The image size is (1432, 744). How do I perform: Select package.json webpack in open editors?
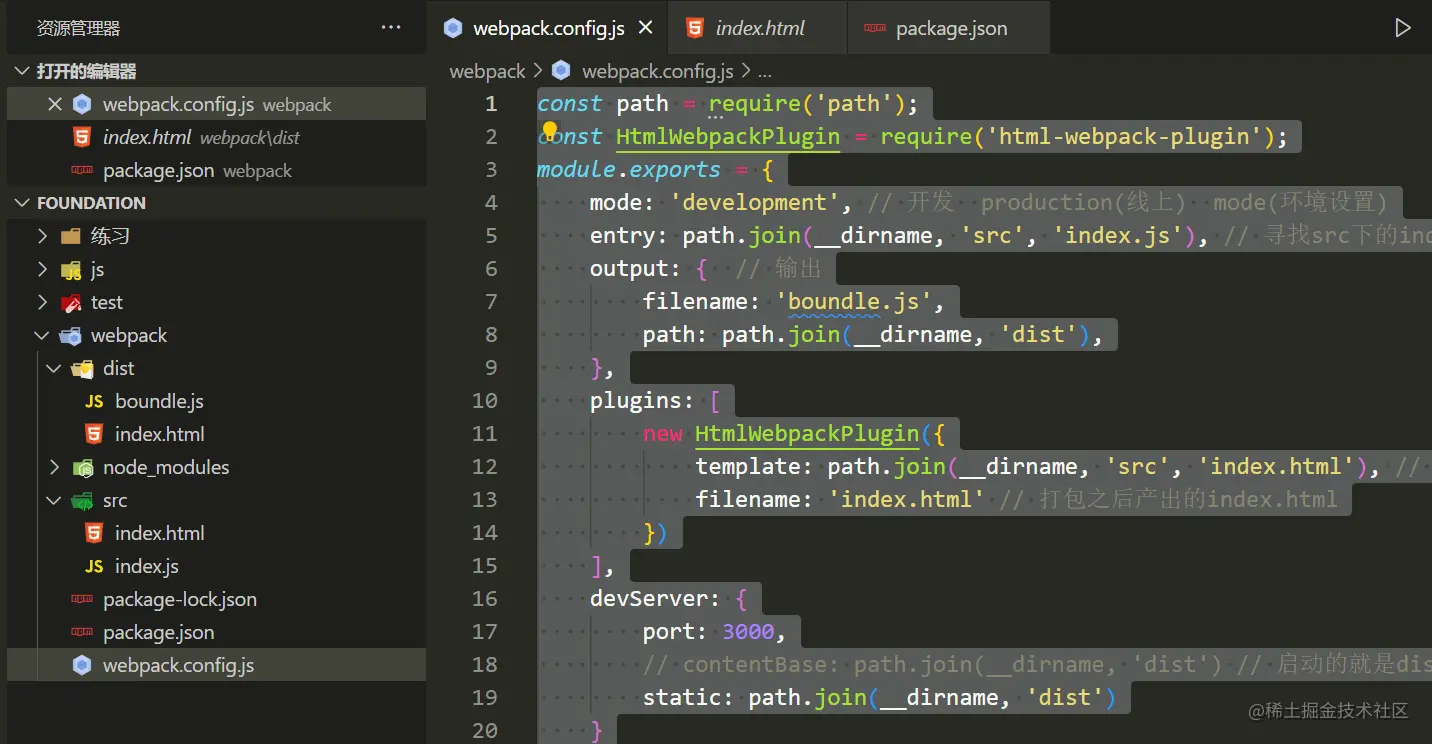point(216,171)
